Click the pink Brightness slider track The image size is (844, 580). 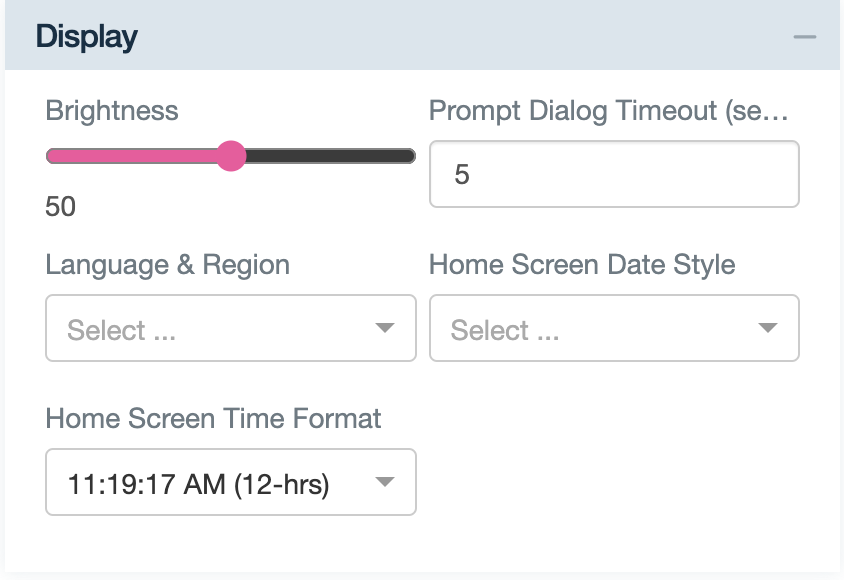[130, 155]
